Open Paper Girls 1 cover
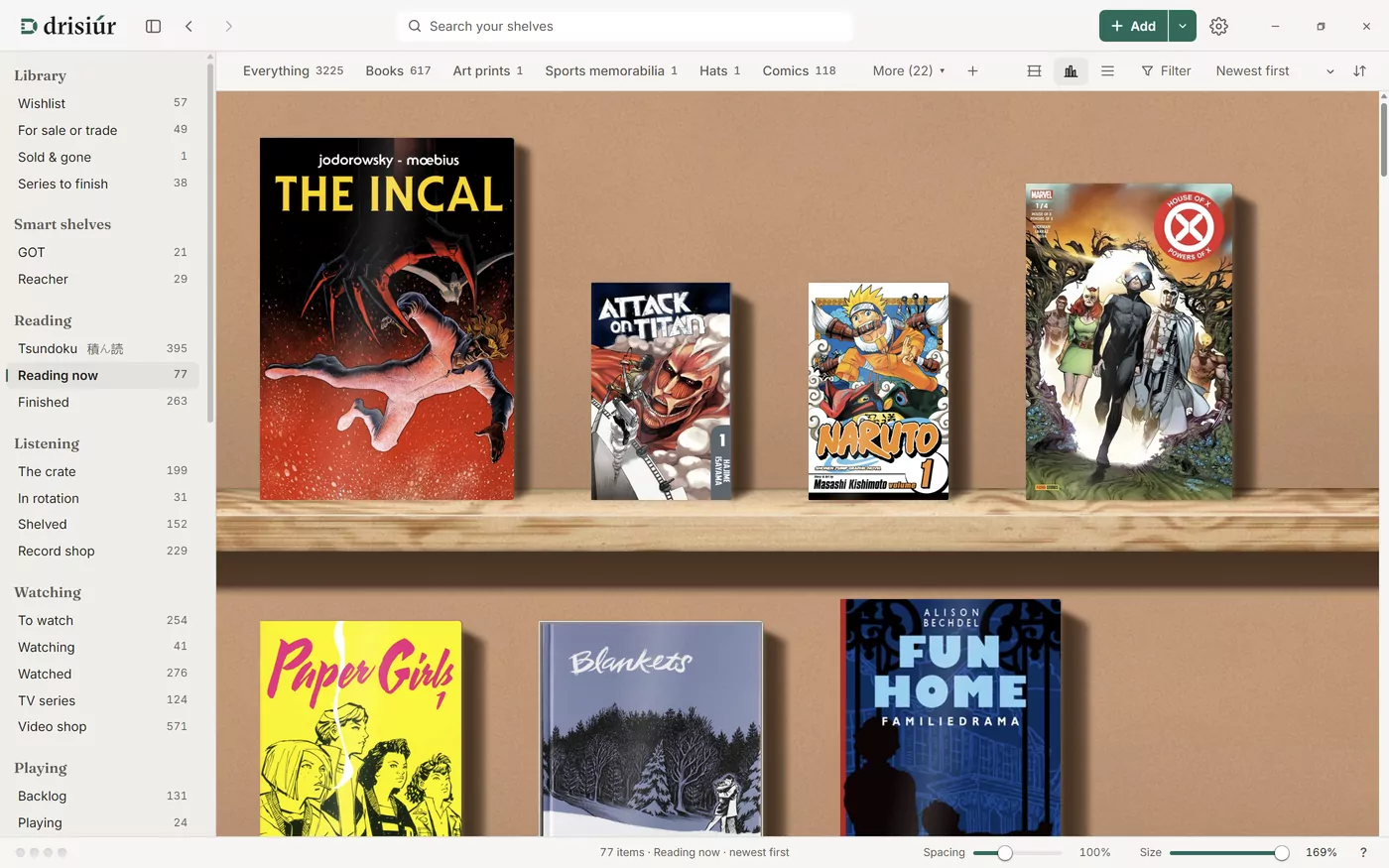 pos(360,728)
